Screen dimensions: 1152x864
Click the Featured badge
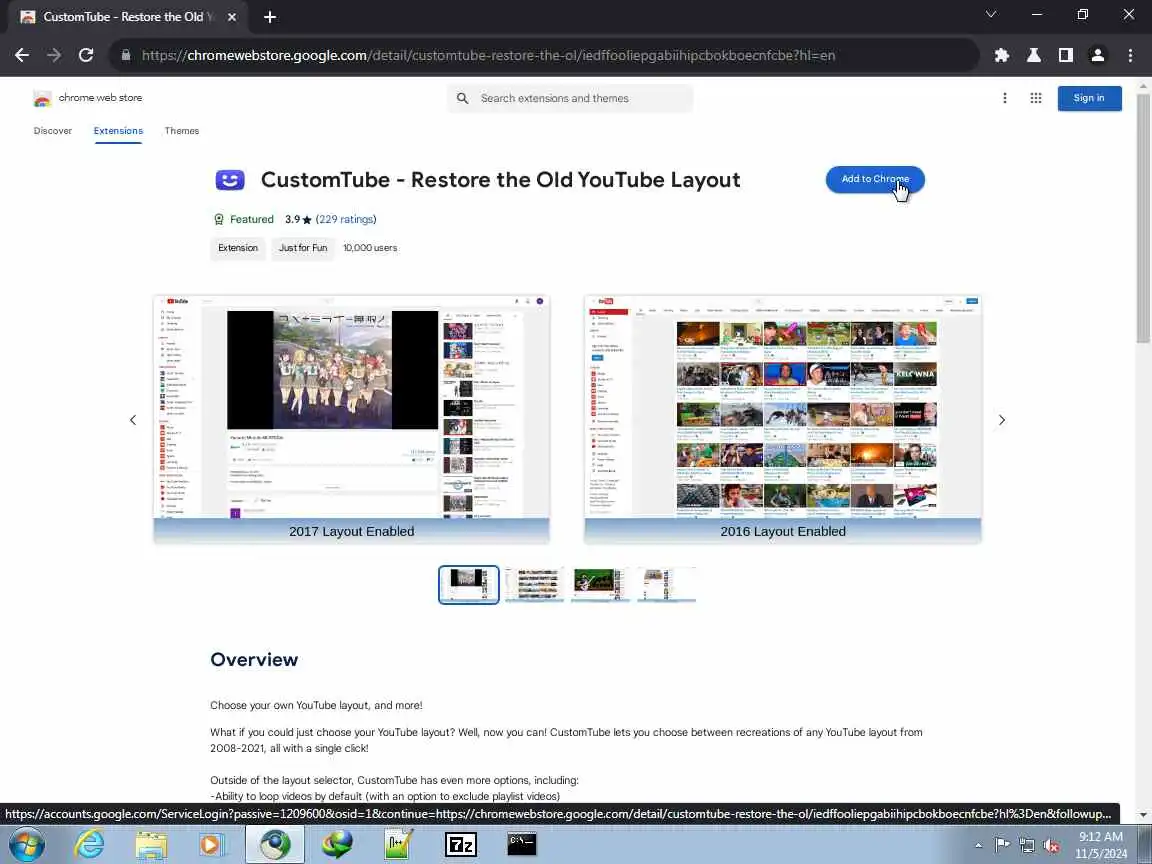[x=244, y=219]
